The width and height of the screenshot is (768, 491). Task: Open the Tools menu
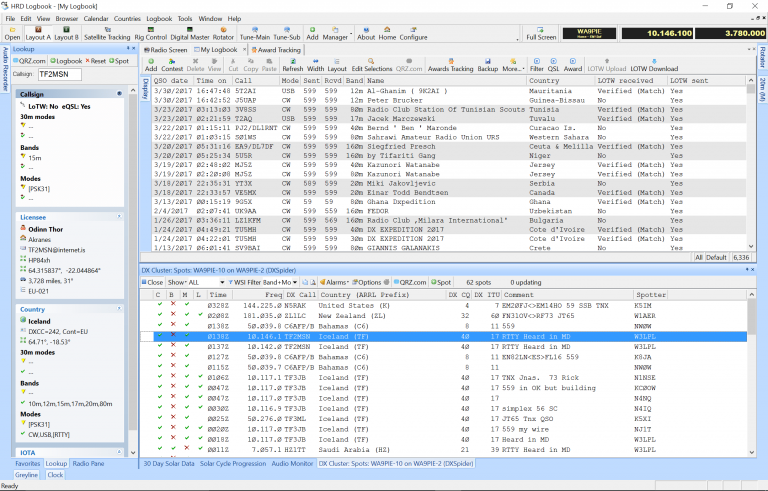click(185, 19)
